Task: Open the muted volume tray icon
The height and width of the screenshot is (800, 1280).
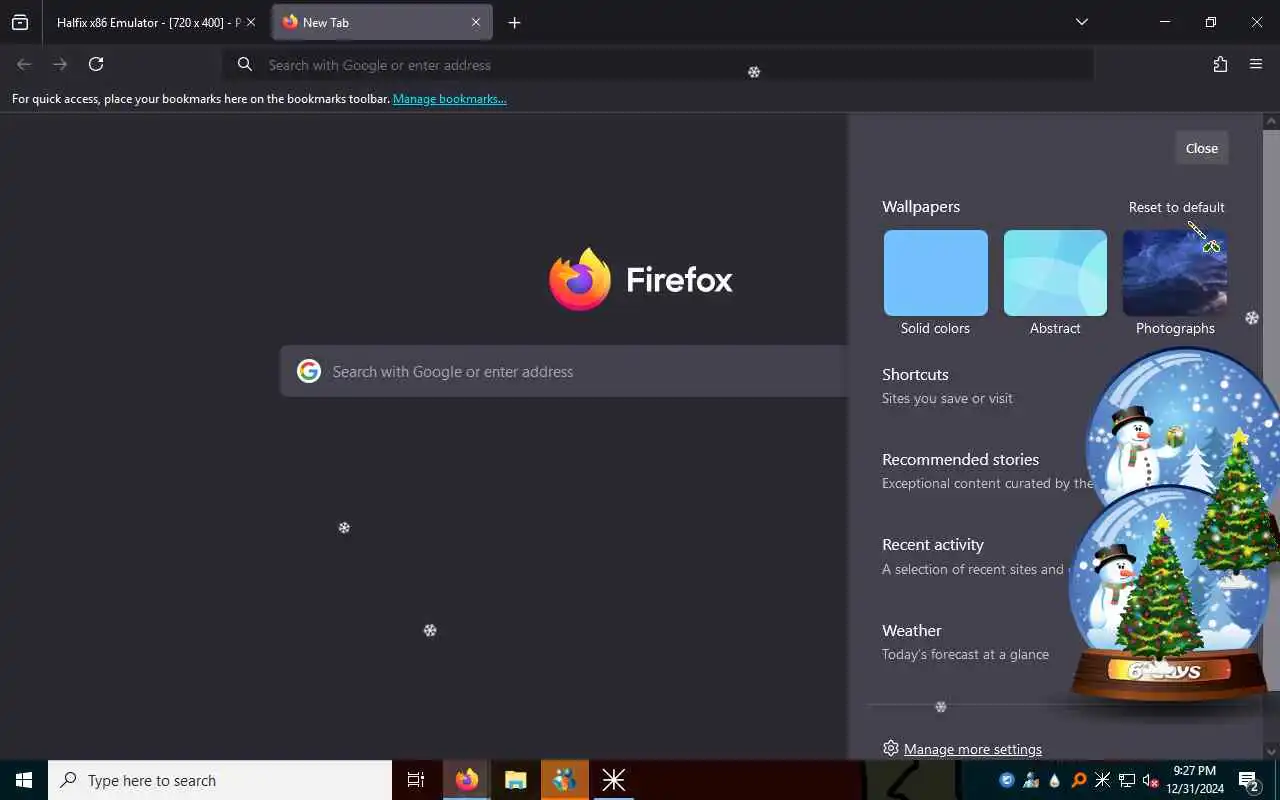Action: (1150, 780)
